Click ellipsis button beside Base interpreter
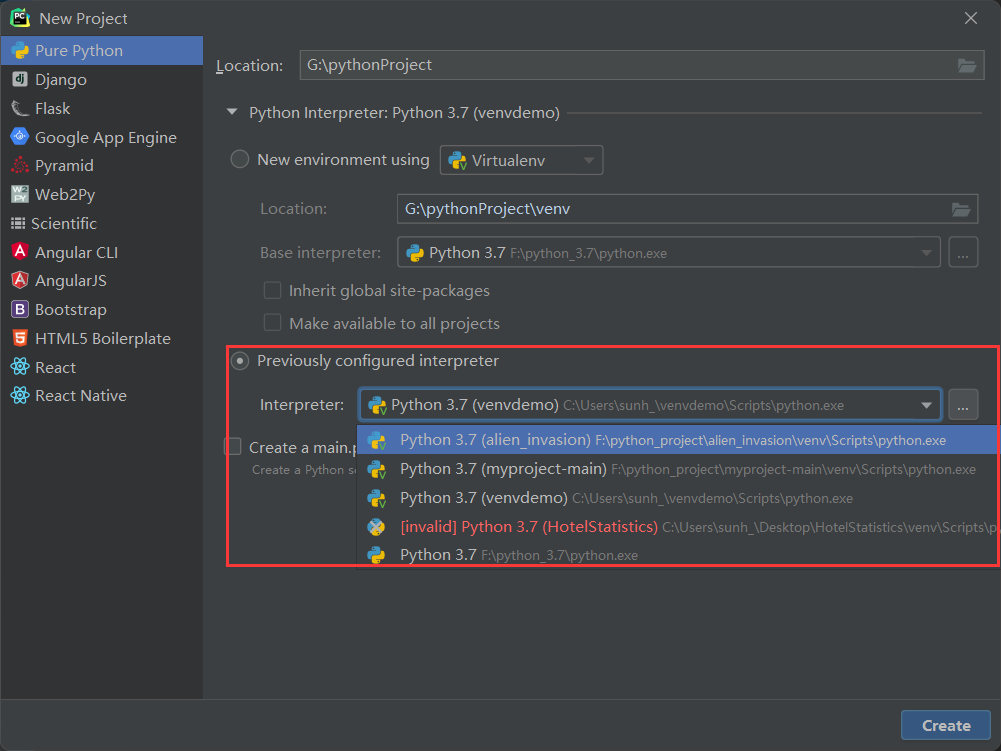This screenshot has width=1001, height=751. click(x=963, y=252)
